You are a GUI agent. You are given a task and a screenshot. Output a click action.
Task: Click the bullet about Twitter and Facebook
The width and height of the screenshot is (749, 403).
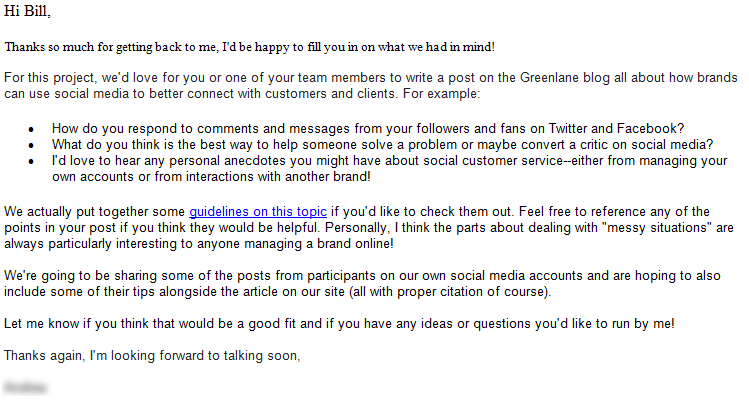pos(368,128)
